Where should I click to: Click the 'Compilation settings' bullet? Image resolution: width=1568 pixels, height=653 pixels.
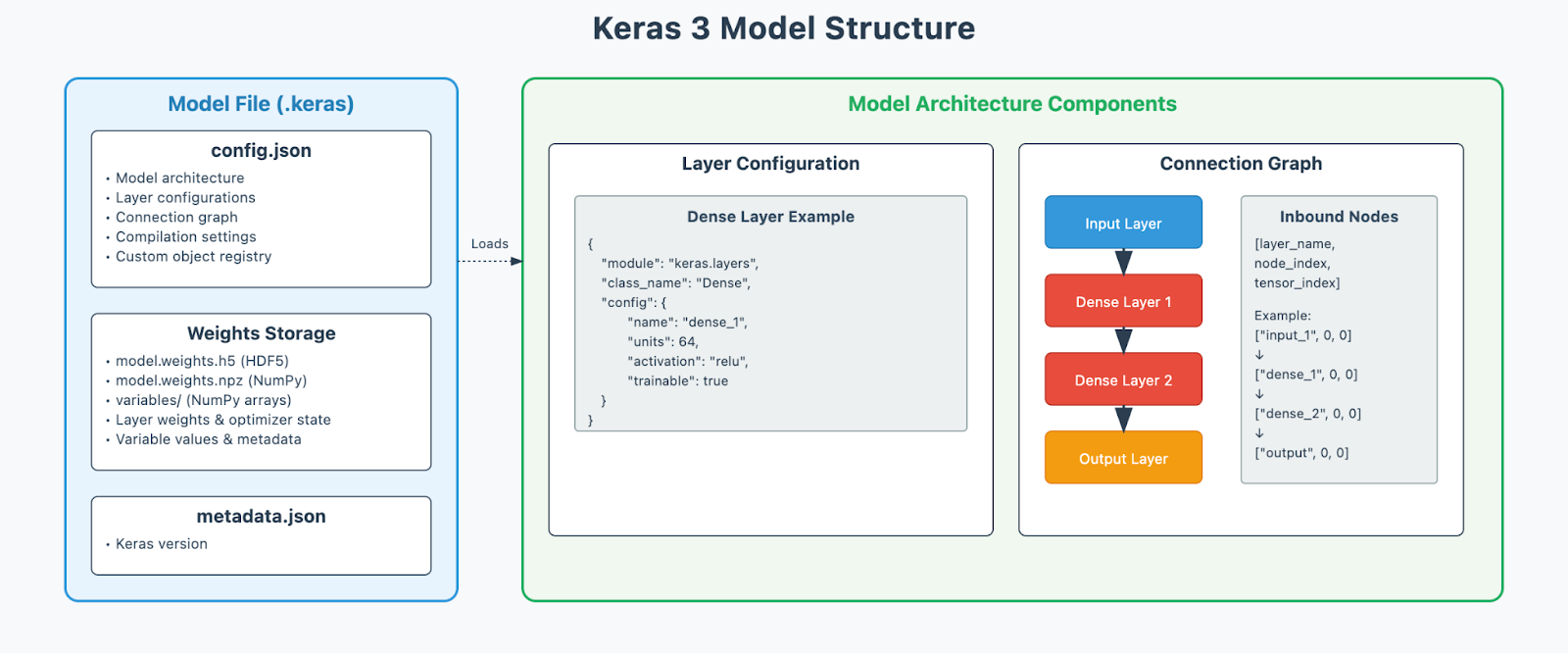click(x=186, y=237)
